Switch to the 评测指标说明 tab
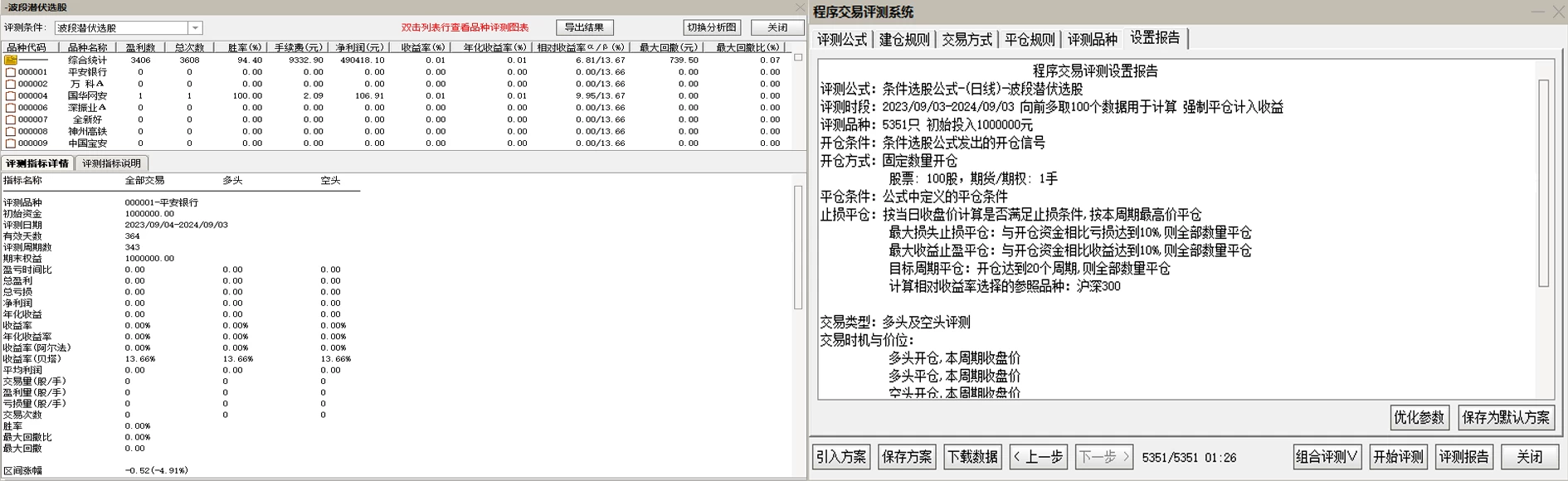This screenshot has width=1568, height=481. [x=112, y=163]
